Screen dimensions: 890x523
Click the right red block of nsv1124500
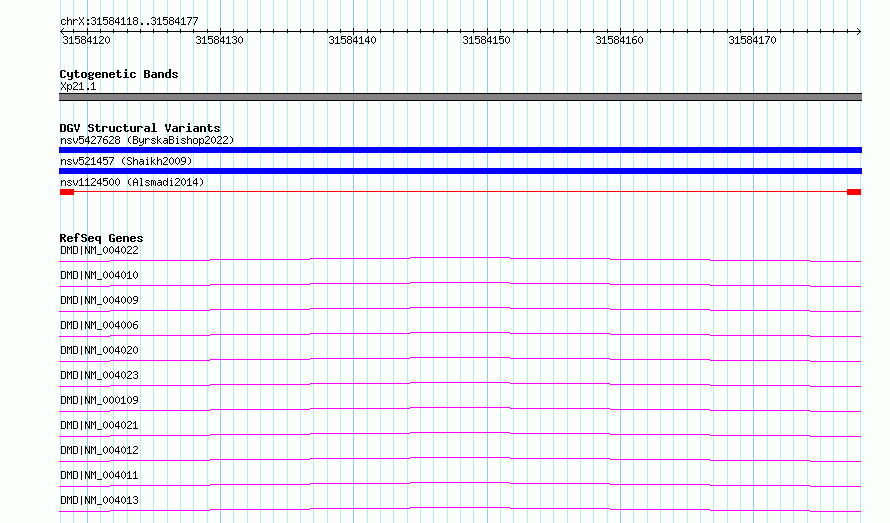tap(854, 192)
